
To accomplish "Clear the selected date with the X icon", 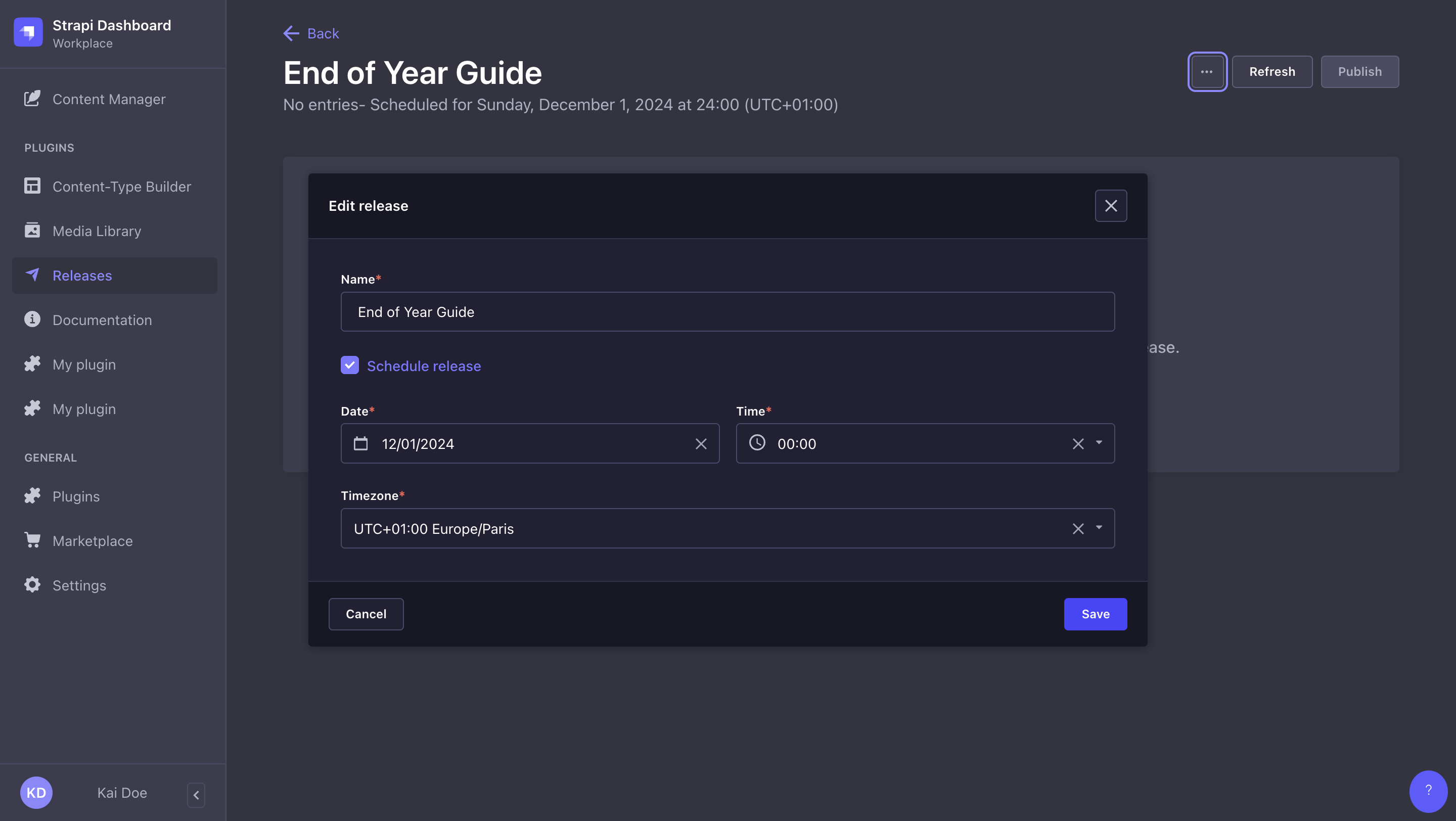I will point(701,443).
